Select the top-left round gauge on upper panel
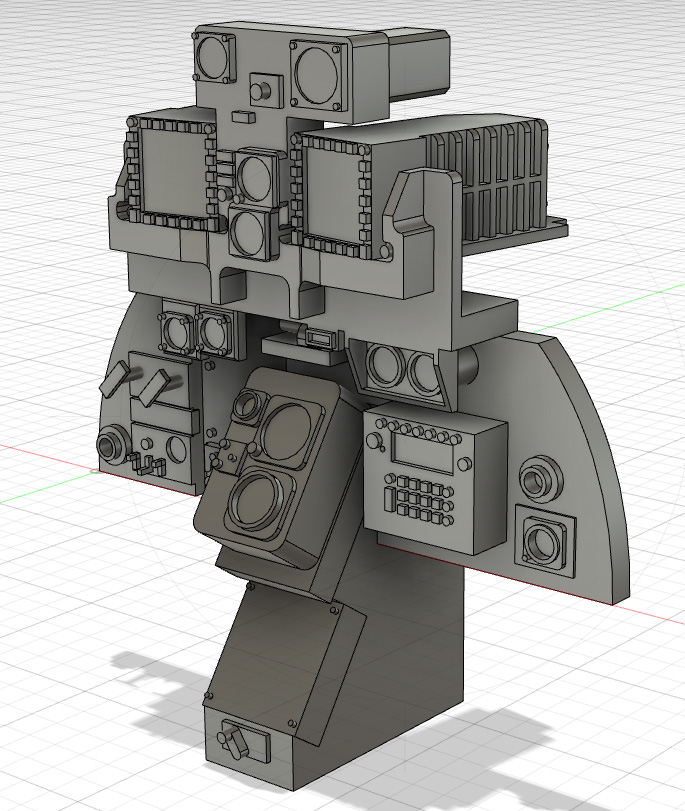 pos(213,56)
